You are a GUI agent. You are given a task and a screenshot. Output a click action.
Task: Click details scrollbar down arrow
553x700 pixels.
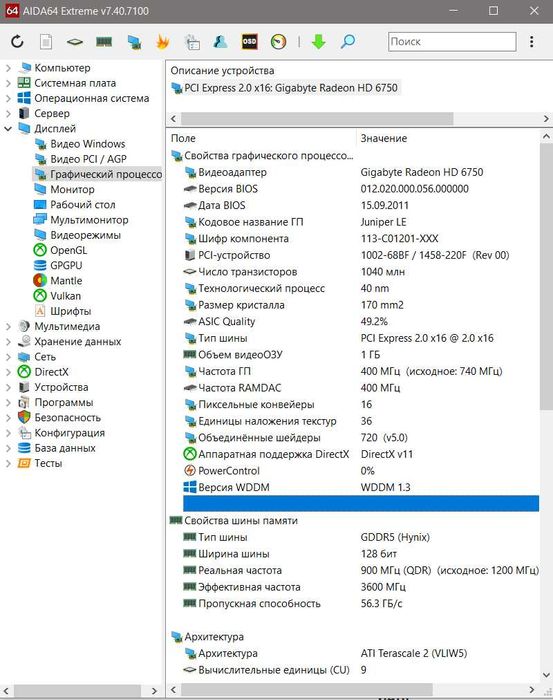coord(546,675)
